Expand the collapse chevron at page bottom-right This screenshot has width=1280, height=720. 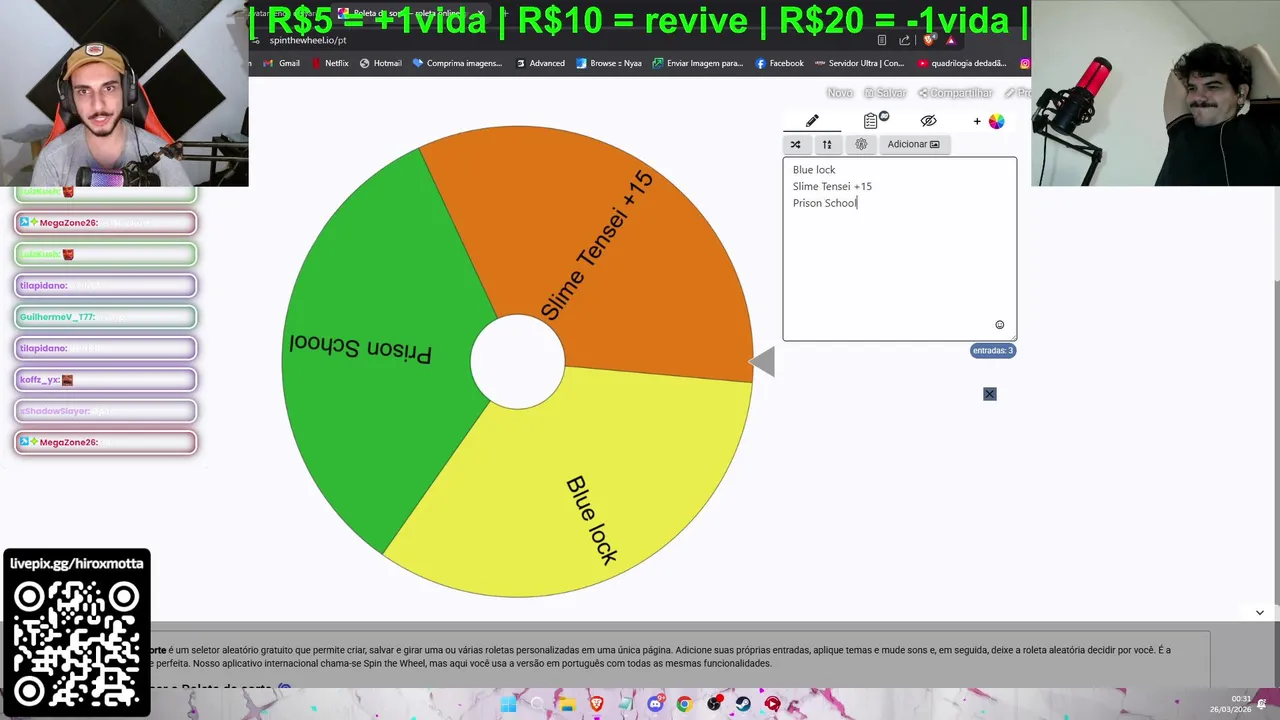(1260, 612)
